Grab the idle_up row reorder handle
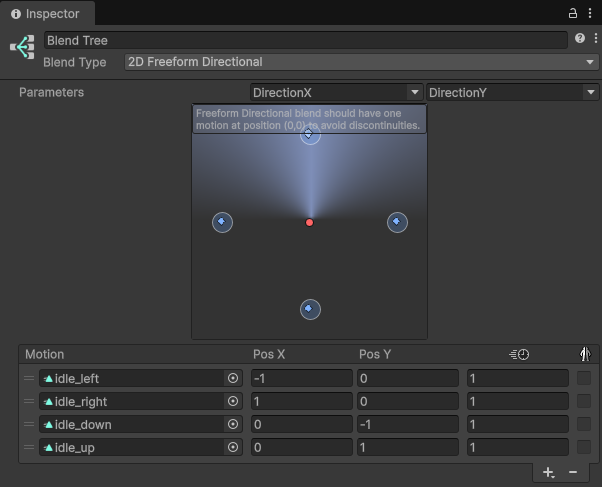The image size is (602, 487). [x=29, y=447]
